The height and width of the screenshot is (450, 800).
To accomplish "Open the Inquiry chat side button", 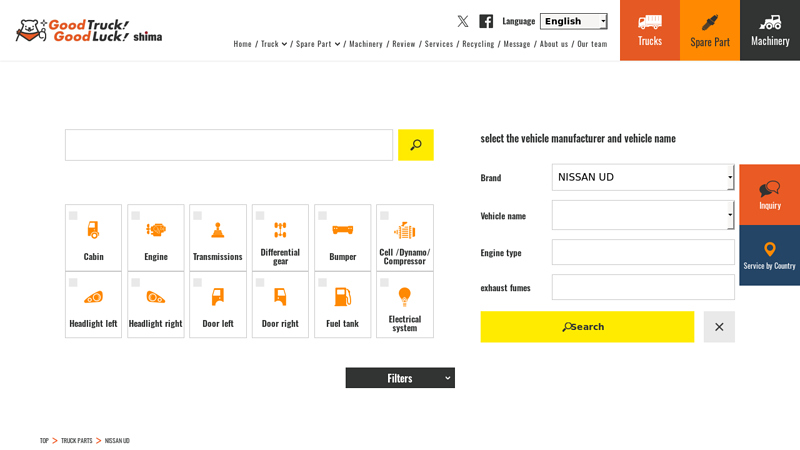I will (769, 194).
